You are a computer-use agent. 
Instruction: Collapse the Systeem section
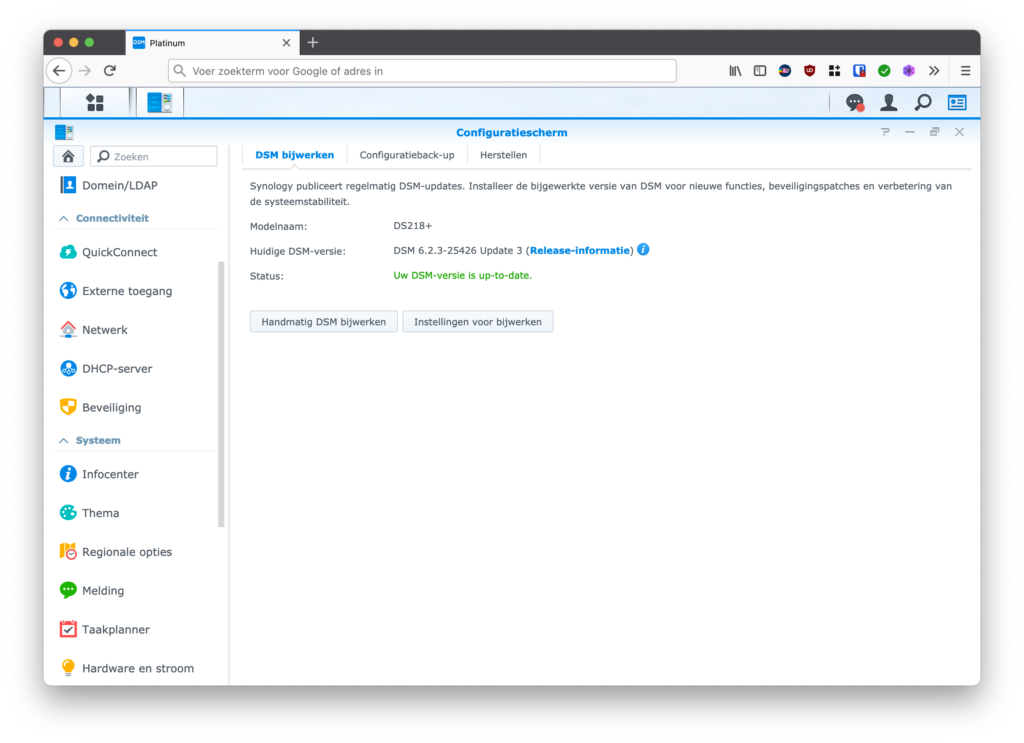tap(64, 440)
